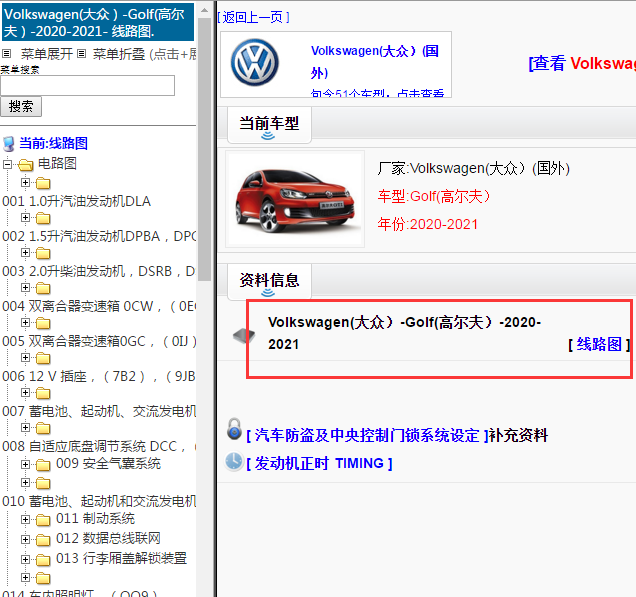
Task: Click the blue Volkswagen Golf 线路图 panel title
Action: click(98, 22)
